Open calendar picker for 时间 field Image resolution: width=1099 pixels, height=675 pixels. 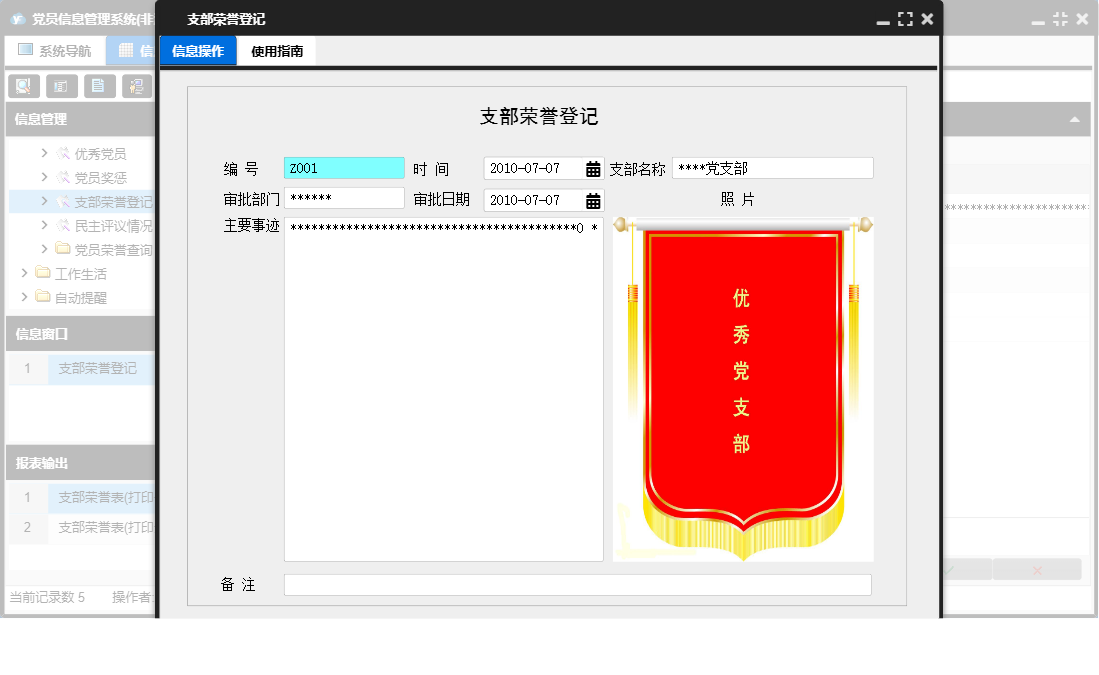point(593,169)
